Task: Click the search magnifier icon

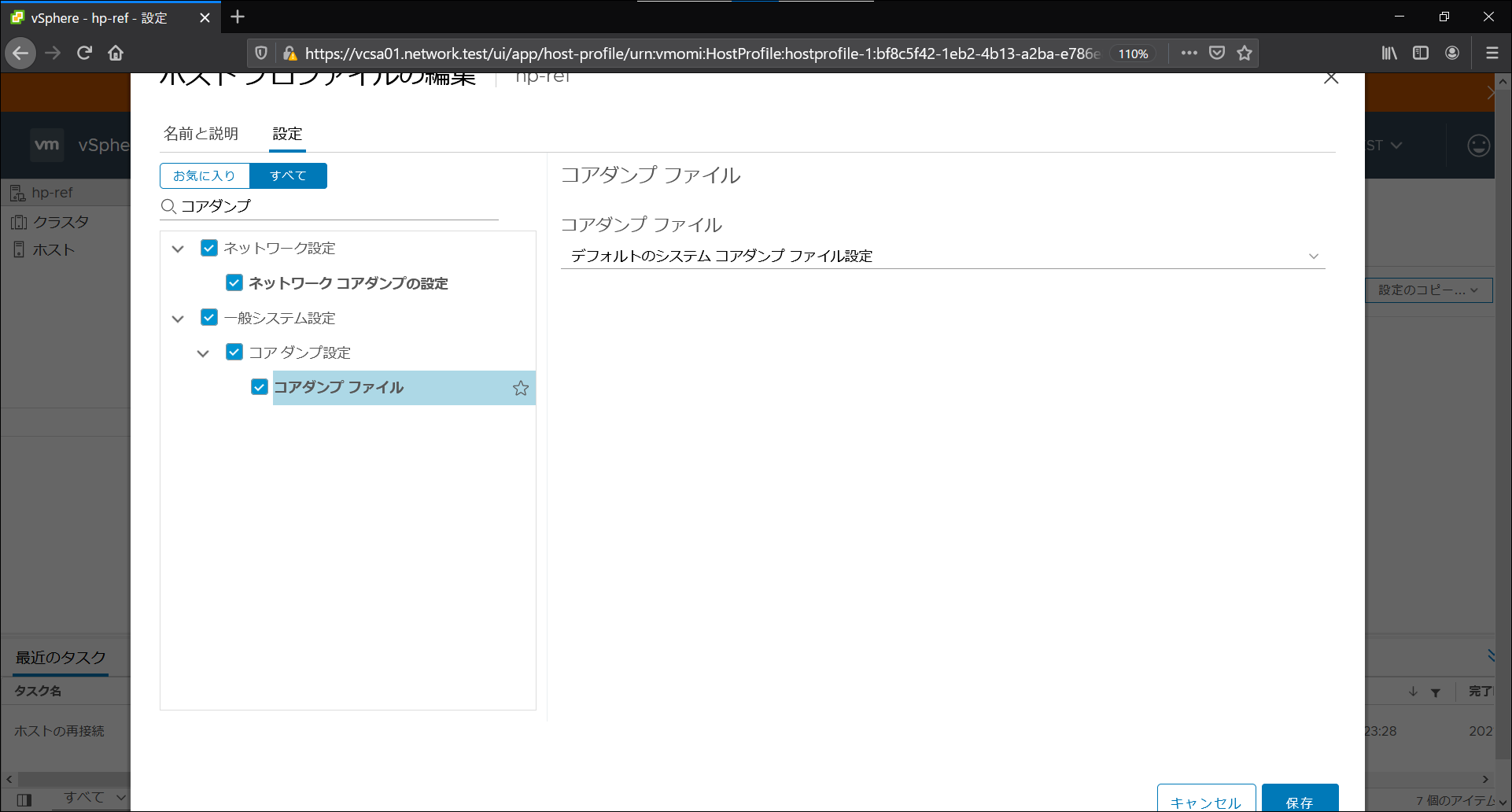Action: point(168,206)
